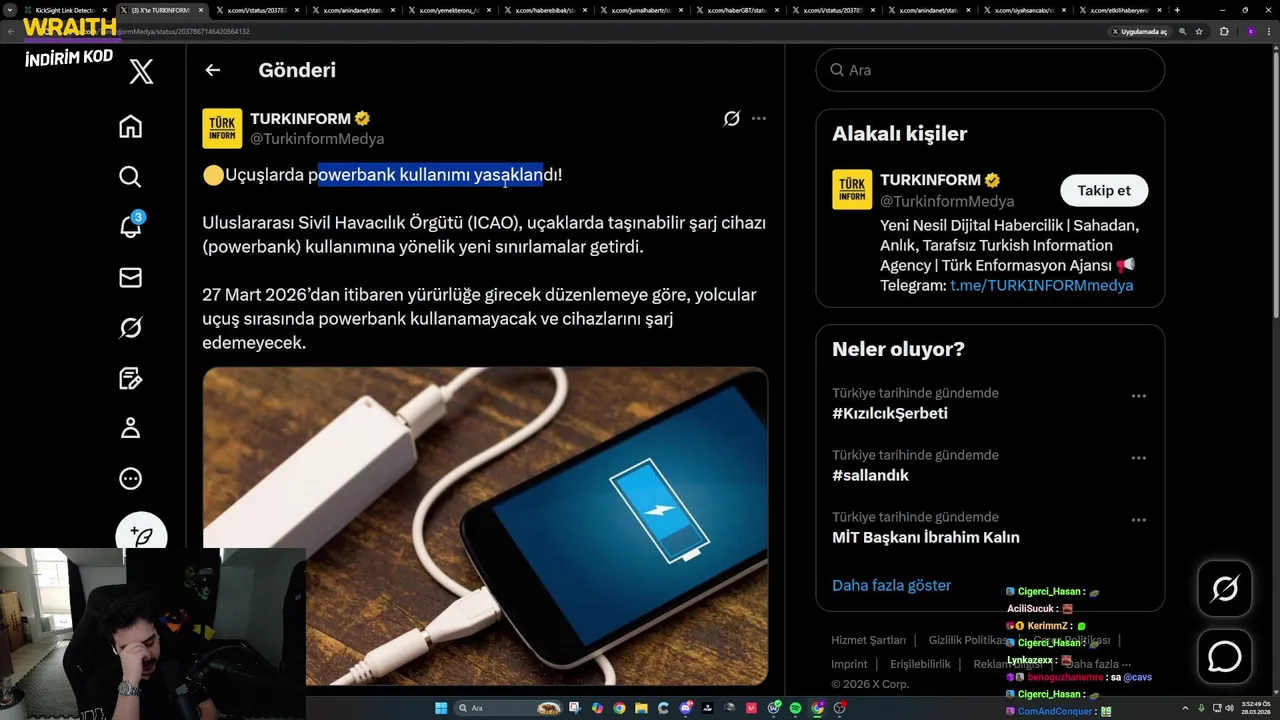Open Discord from the taskbar
The image size is (1280, 720).
click(x=686, y=708)
